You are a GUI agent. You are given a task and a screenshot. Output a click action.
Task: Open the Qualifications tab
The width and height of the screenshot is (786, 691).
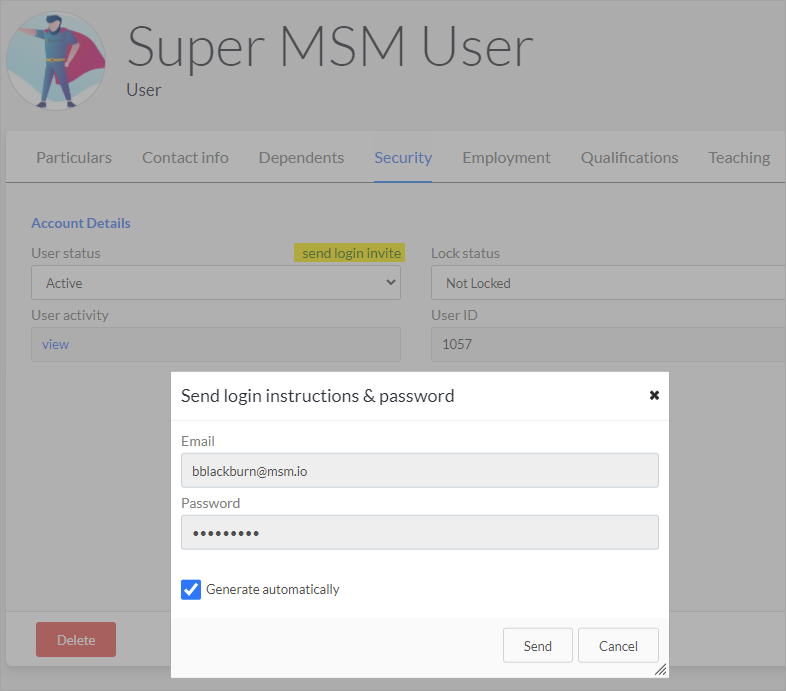[x=629, y=157]
